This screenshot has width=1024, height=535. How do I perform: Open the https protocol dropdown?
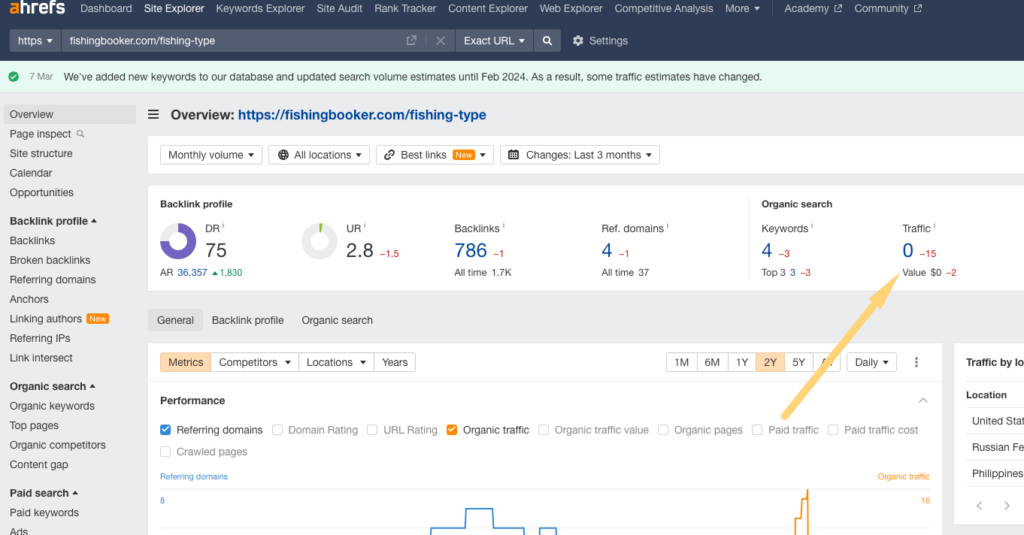35,41
